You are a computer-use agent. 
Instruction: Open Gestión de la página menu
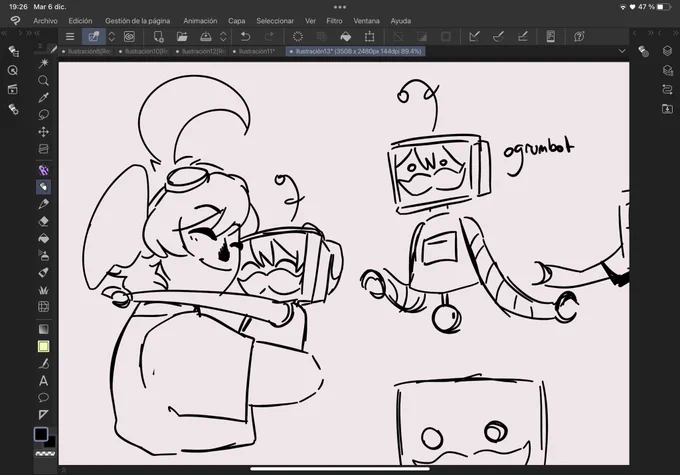(137, 21)
